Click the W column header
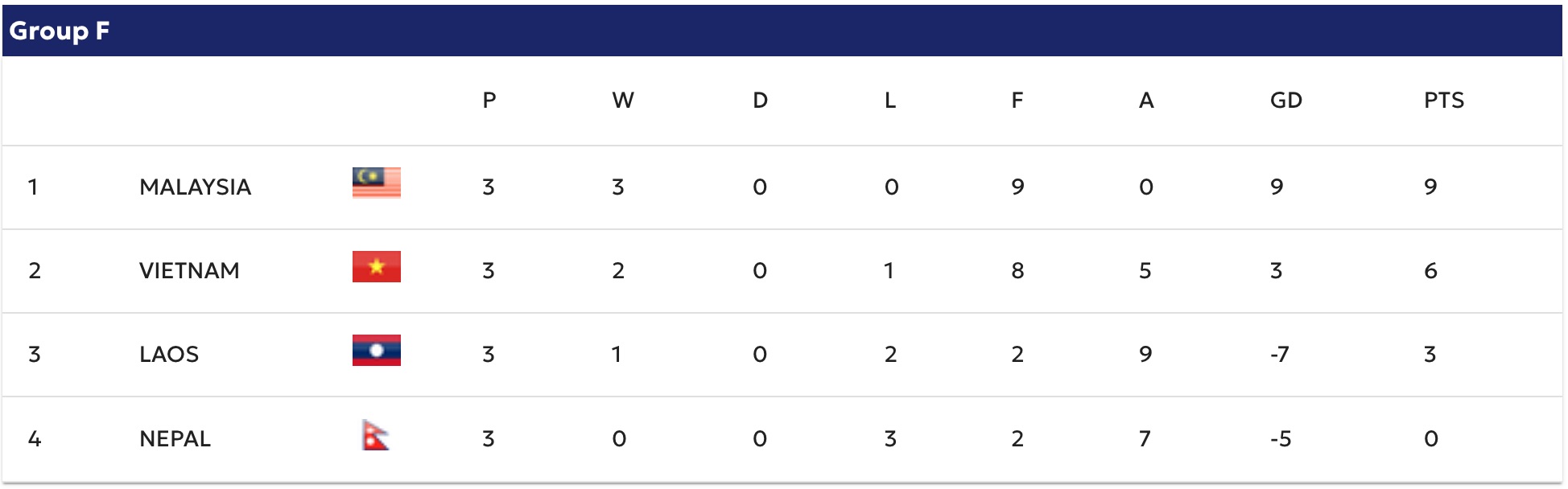The width and height of the screenshot is (1568, 489). 622,101
